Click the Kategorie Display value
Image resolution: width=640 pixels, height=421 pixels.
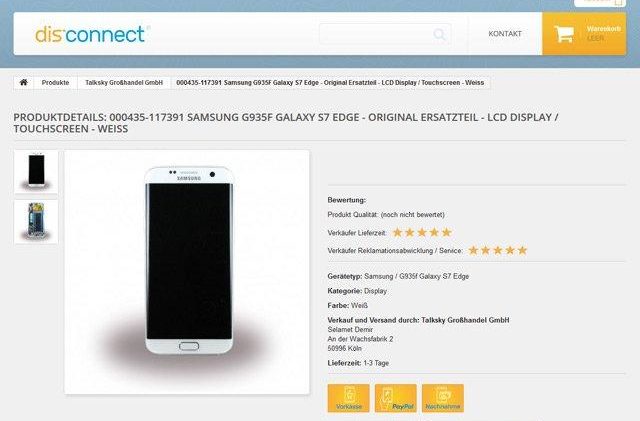point(375,291)
